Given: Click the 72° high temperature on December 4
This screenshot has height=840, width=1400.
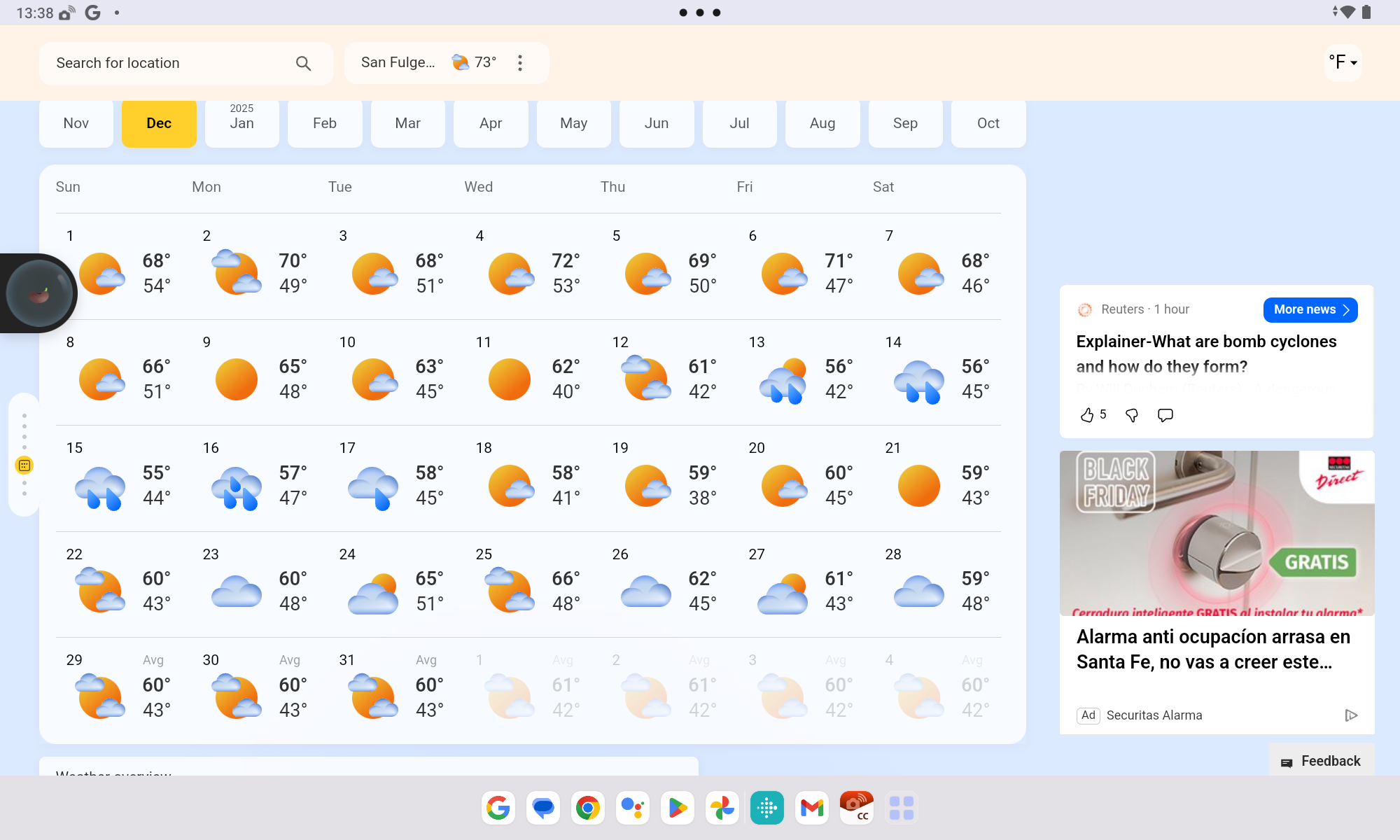Looking at the screenshot, I should pyautogui.click(x=566, y=261).
